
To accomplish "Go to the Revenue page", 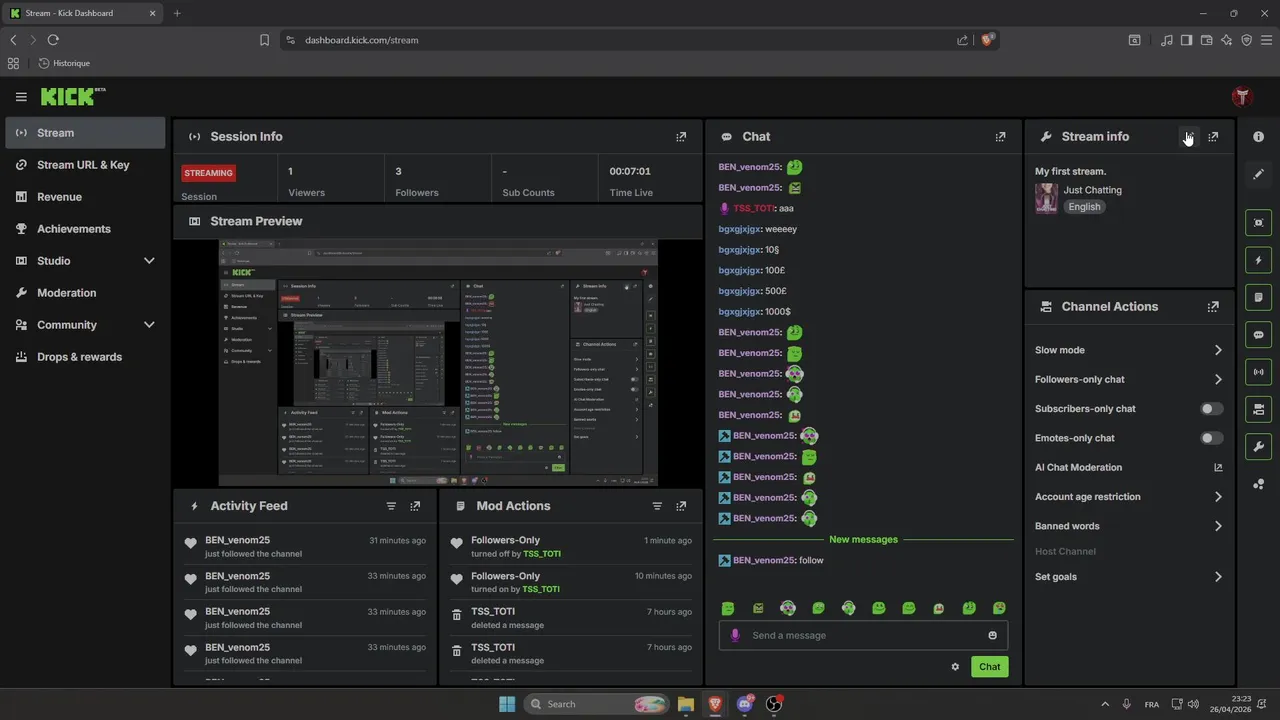I will pyautogui.click(x=85, y=197).
